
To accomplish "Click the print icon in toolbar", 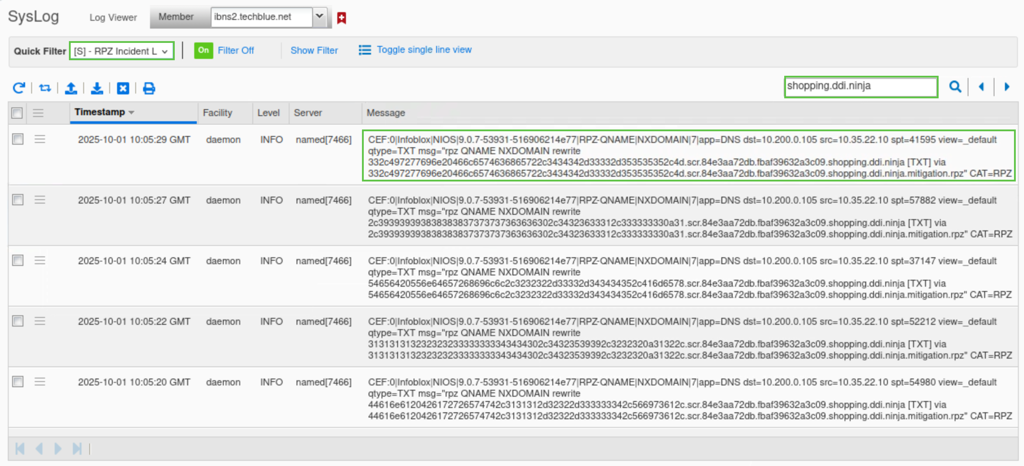I will pos(149,88).
